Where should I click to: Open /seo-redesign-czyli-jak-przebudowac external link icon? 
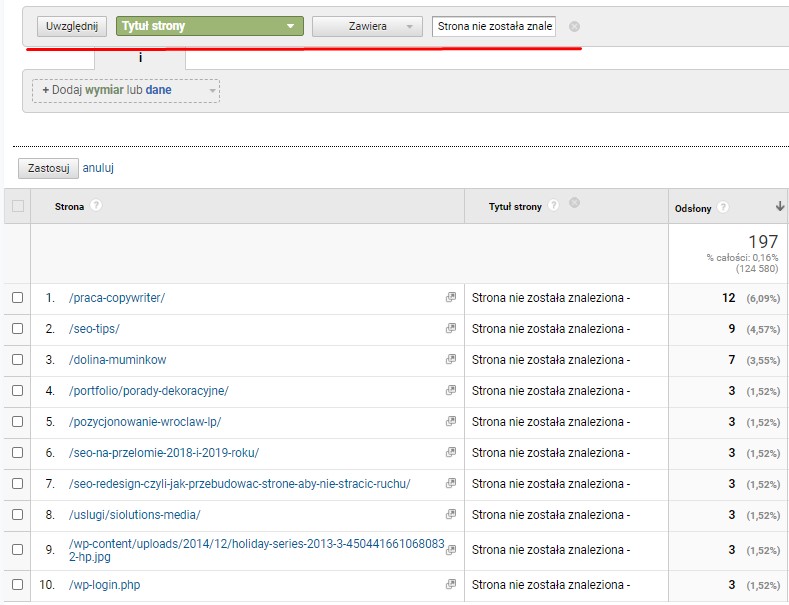tap(451, 483)
